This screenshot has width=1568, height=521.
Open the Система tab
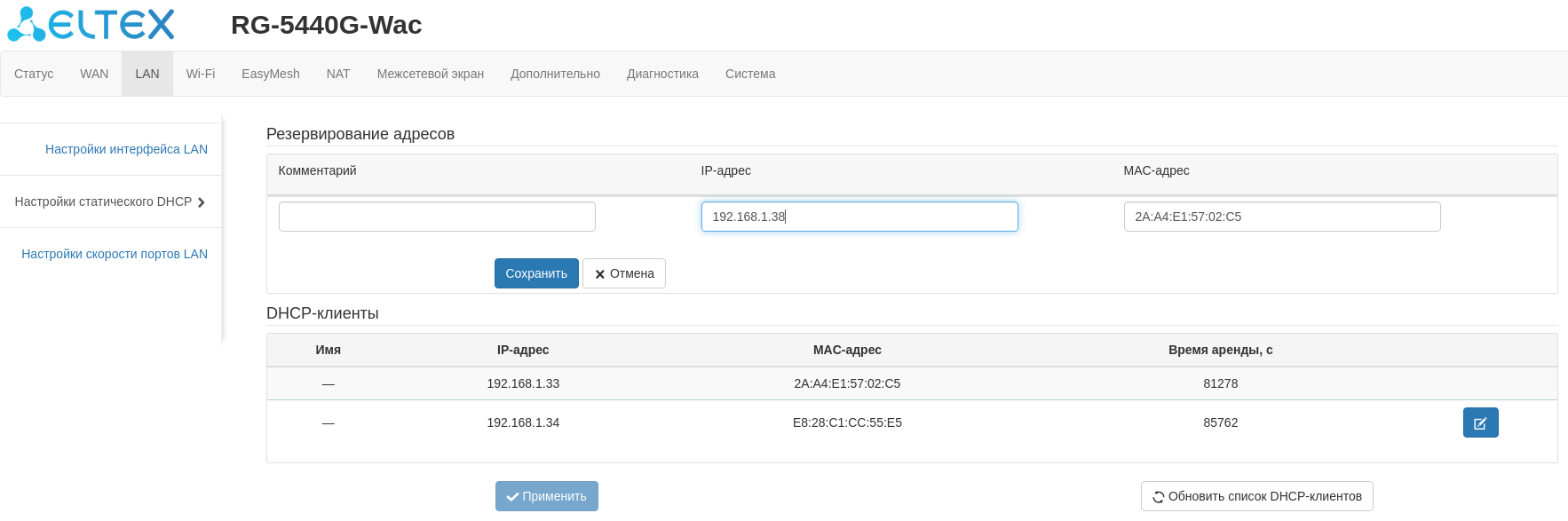750,74
